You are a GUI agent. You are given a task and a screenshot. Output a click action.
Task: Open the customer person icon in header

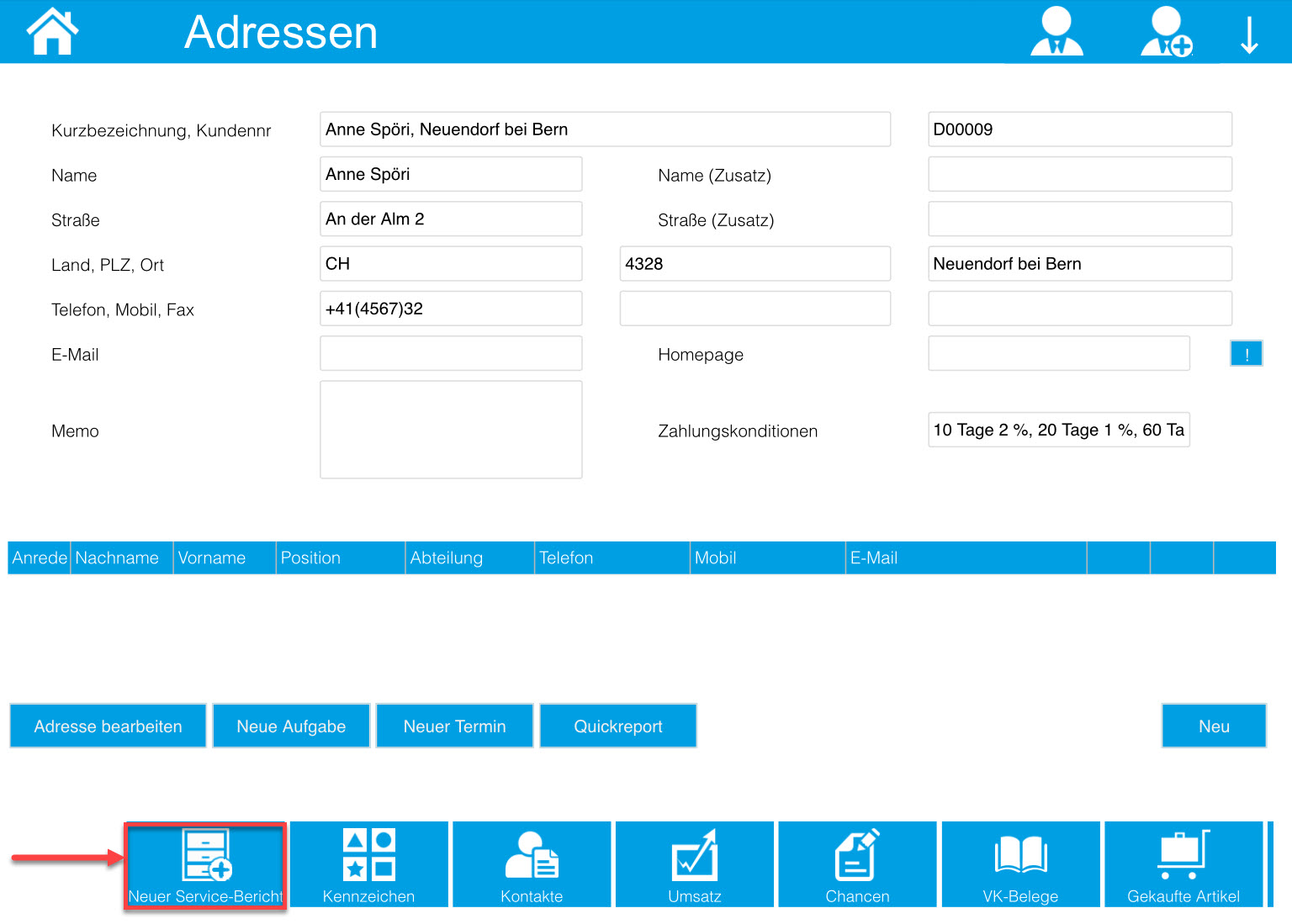(1056, 31)
